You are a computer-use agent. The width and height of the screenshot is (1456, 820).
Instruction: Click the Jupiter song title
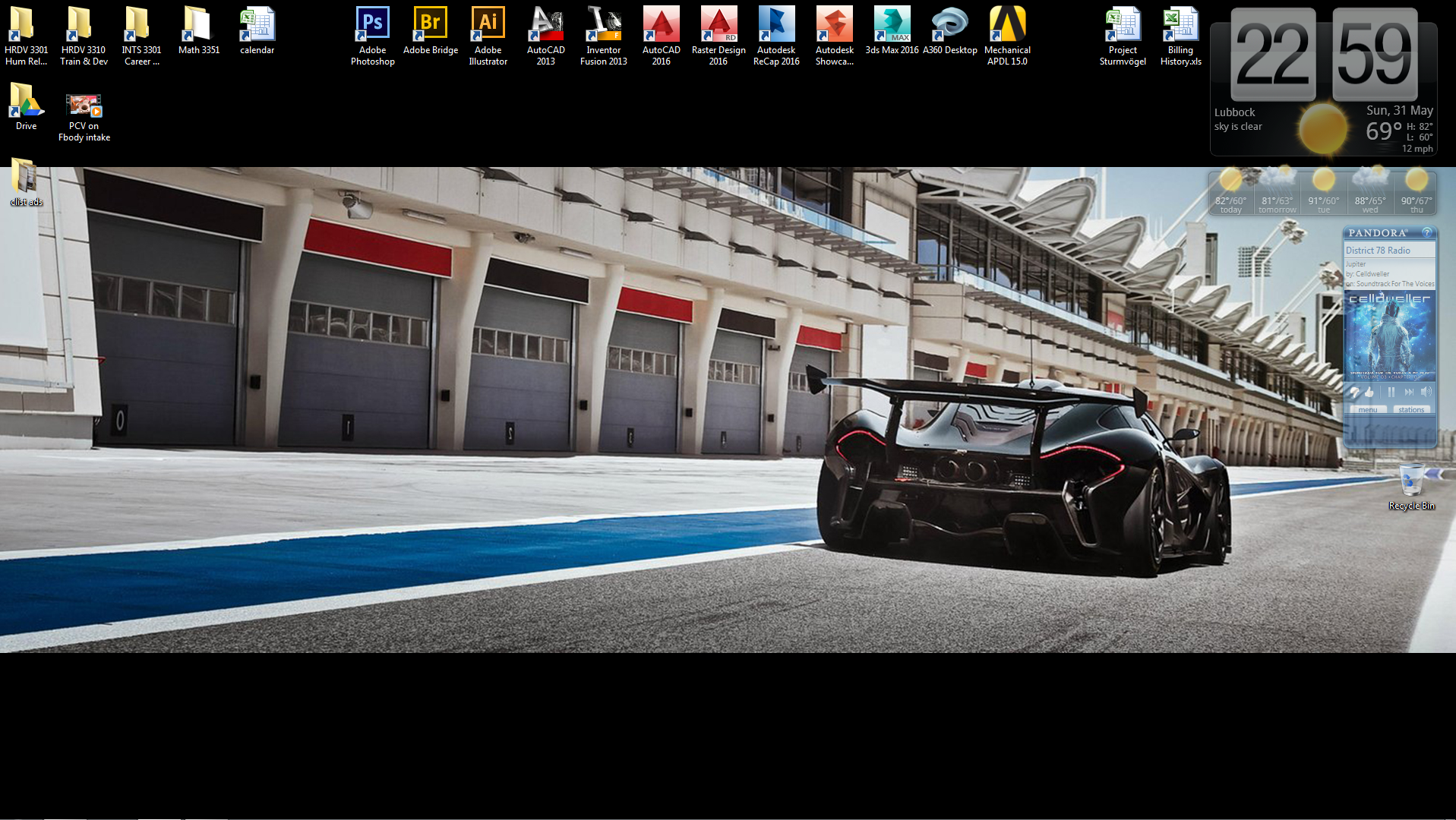click(x=1356, y=264)
